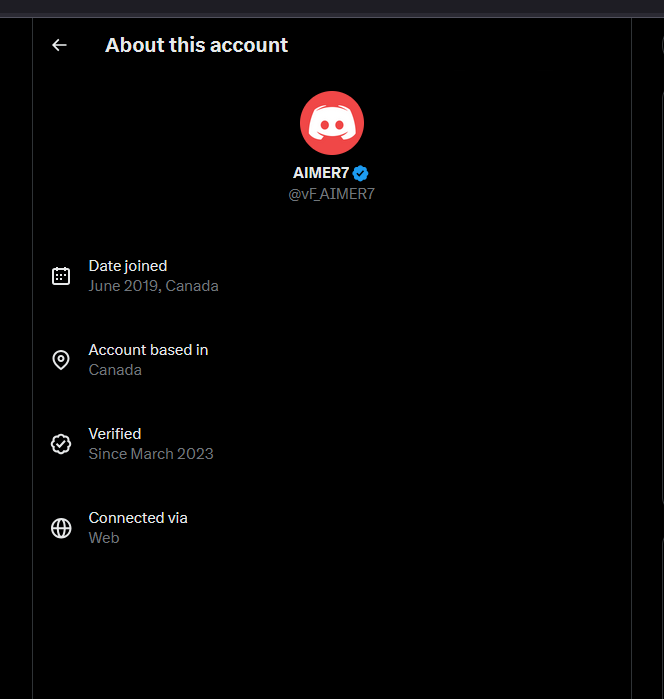Open AIMER7's Discord-logo profile picture
664x699 pixels.
pos(332,123)
